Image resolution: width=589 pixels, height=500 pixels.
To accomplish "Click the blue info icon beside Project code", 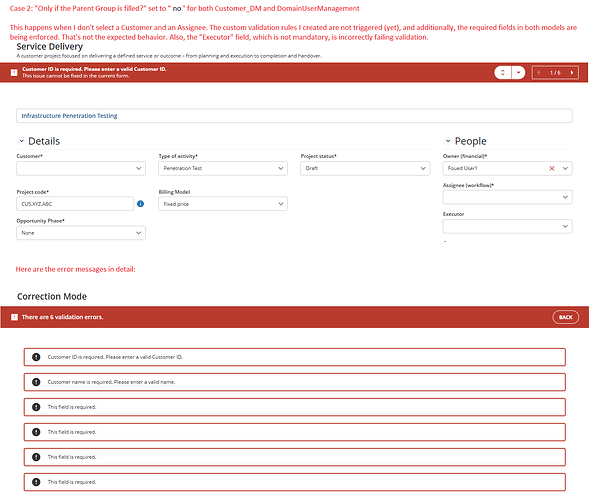I will pos(140,204).
